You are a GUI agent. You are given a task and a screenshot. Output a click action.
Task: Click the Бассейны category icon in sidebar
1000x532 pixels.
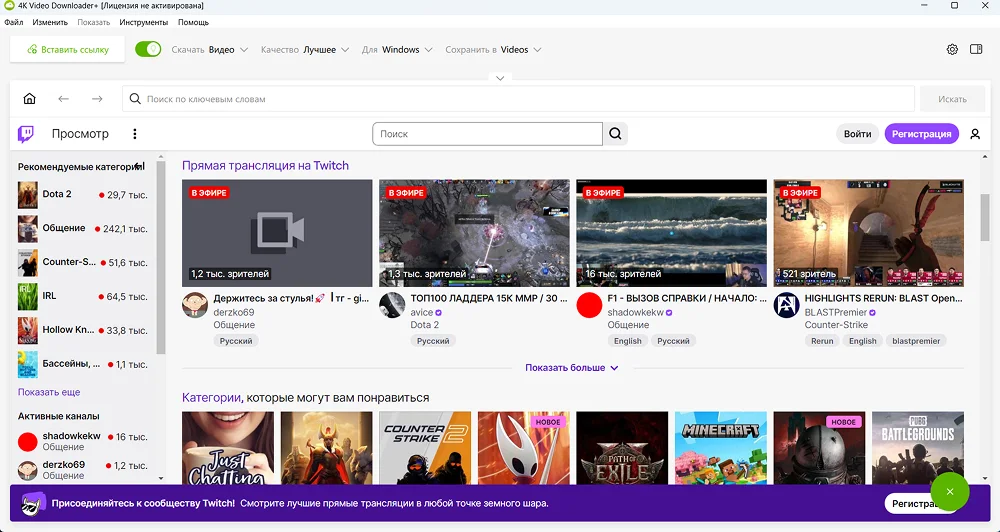coord(27,364)
